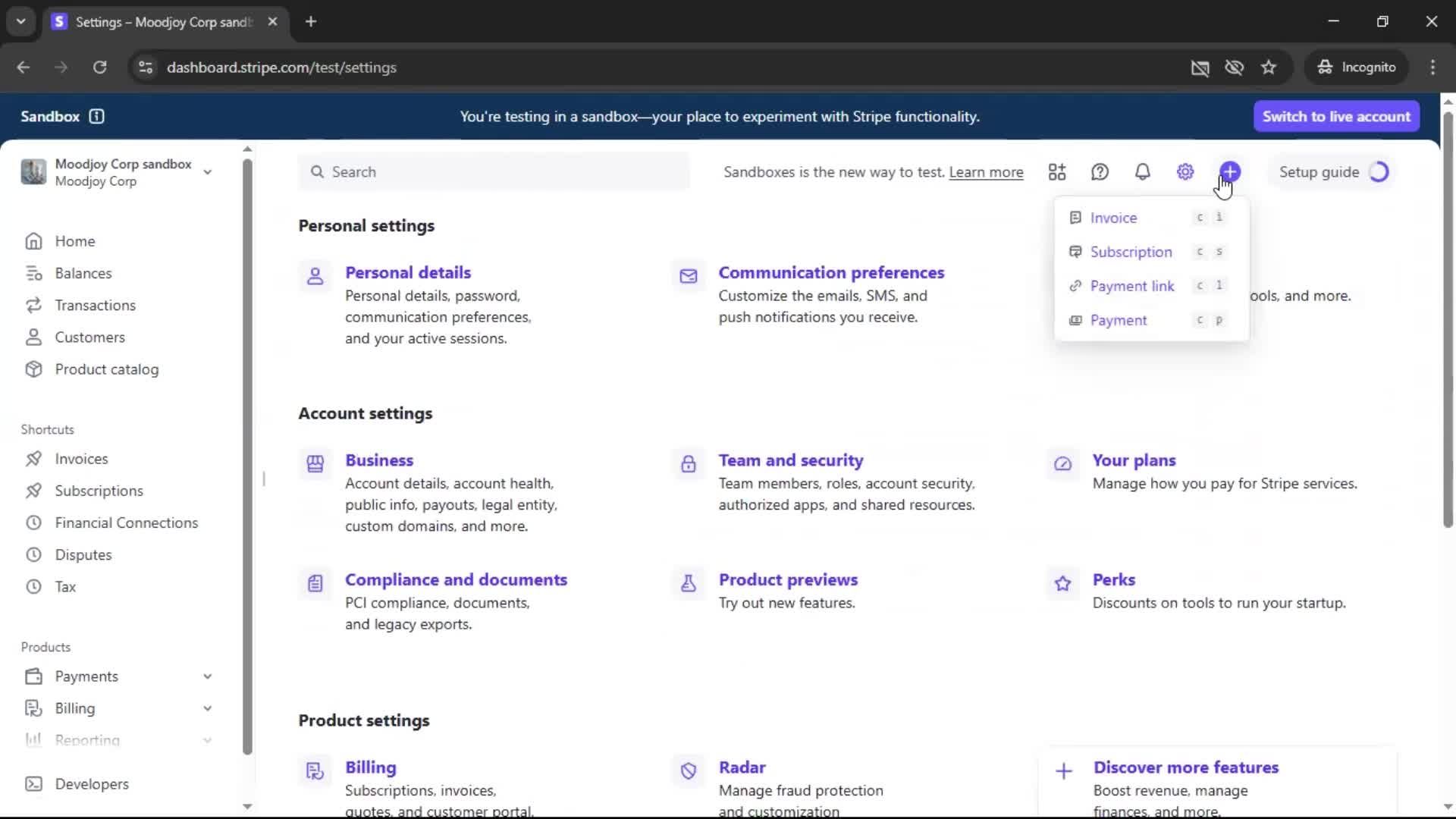Click the Sandbox info icon

coord(96,116)
